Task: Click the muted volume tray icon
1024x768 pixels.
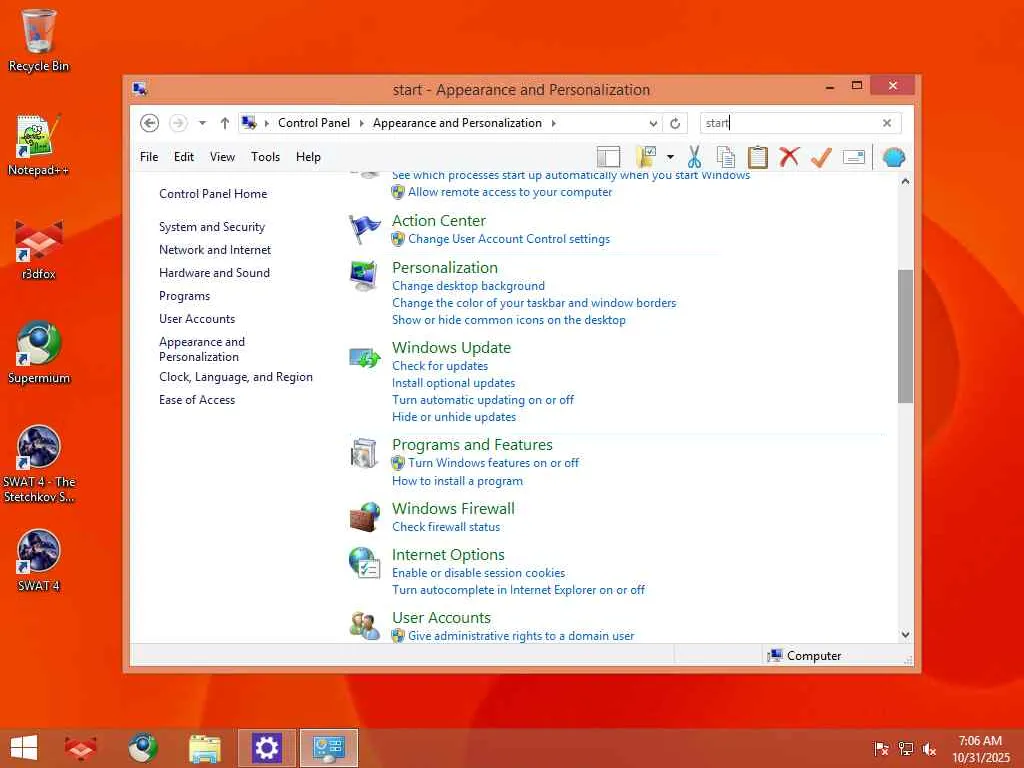Action: click(x=929, y=749)
